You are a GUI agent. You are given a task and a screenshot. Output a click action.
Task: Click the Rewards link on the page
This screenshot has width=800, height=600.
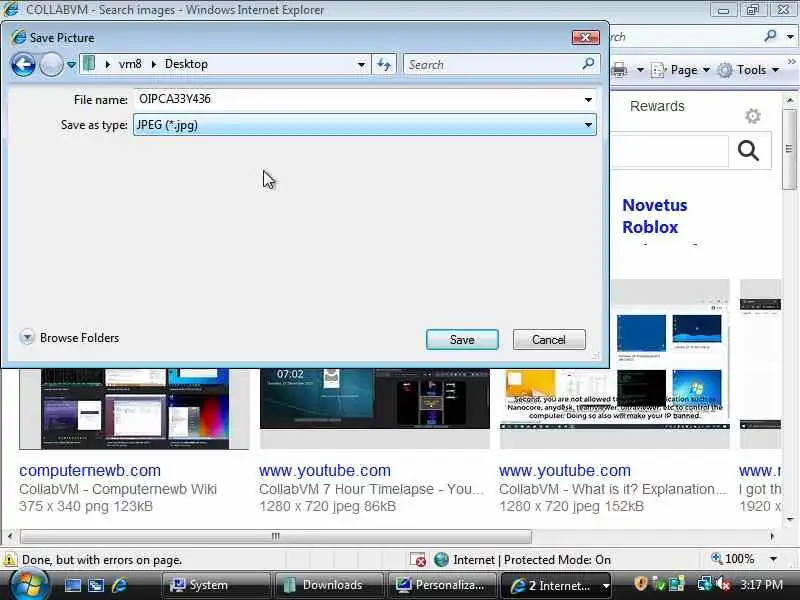click(x=657, y=106)
